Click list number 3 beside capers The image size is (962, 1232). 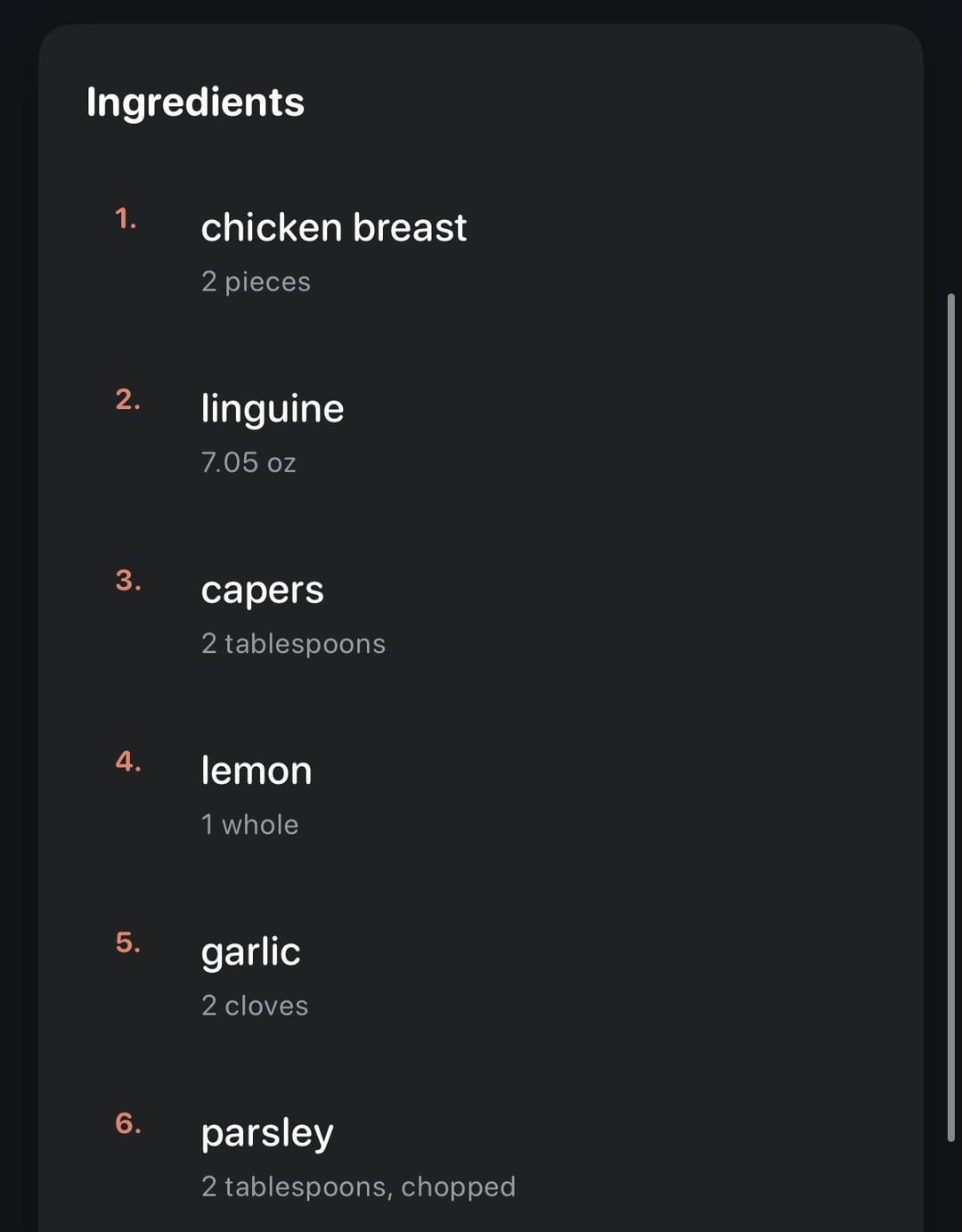tap(127, 581)
